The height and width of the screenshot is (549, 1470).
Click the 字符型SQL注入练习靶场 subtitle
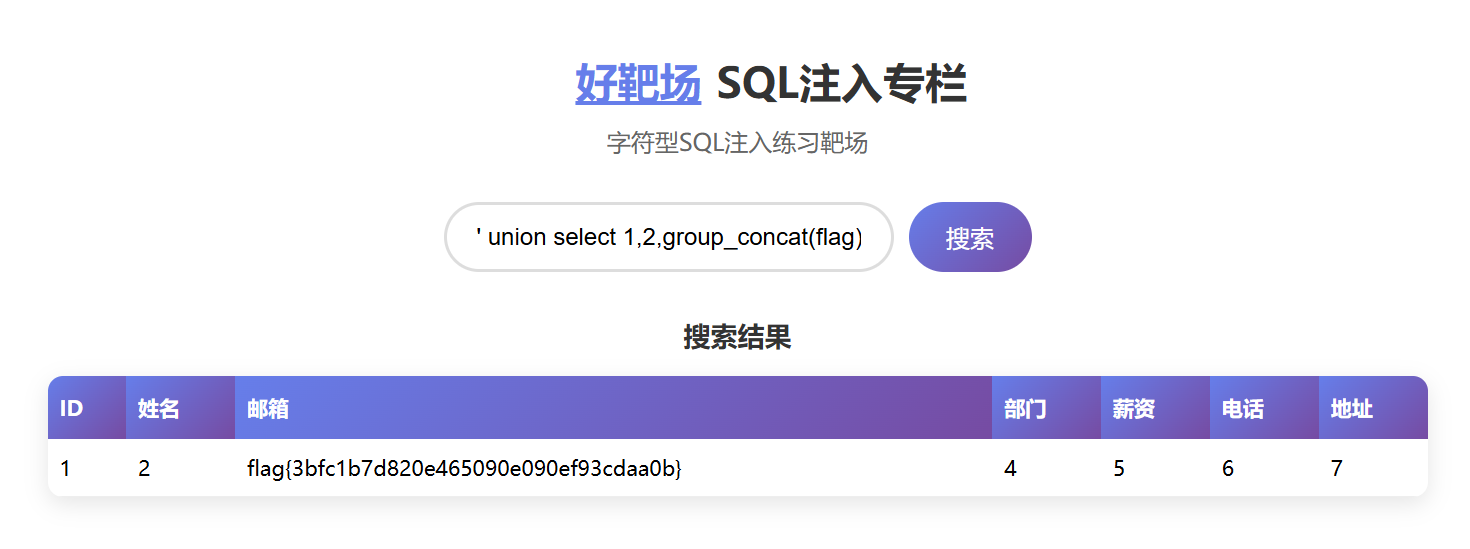coord(737,143)
